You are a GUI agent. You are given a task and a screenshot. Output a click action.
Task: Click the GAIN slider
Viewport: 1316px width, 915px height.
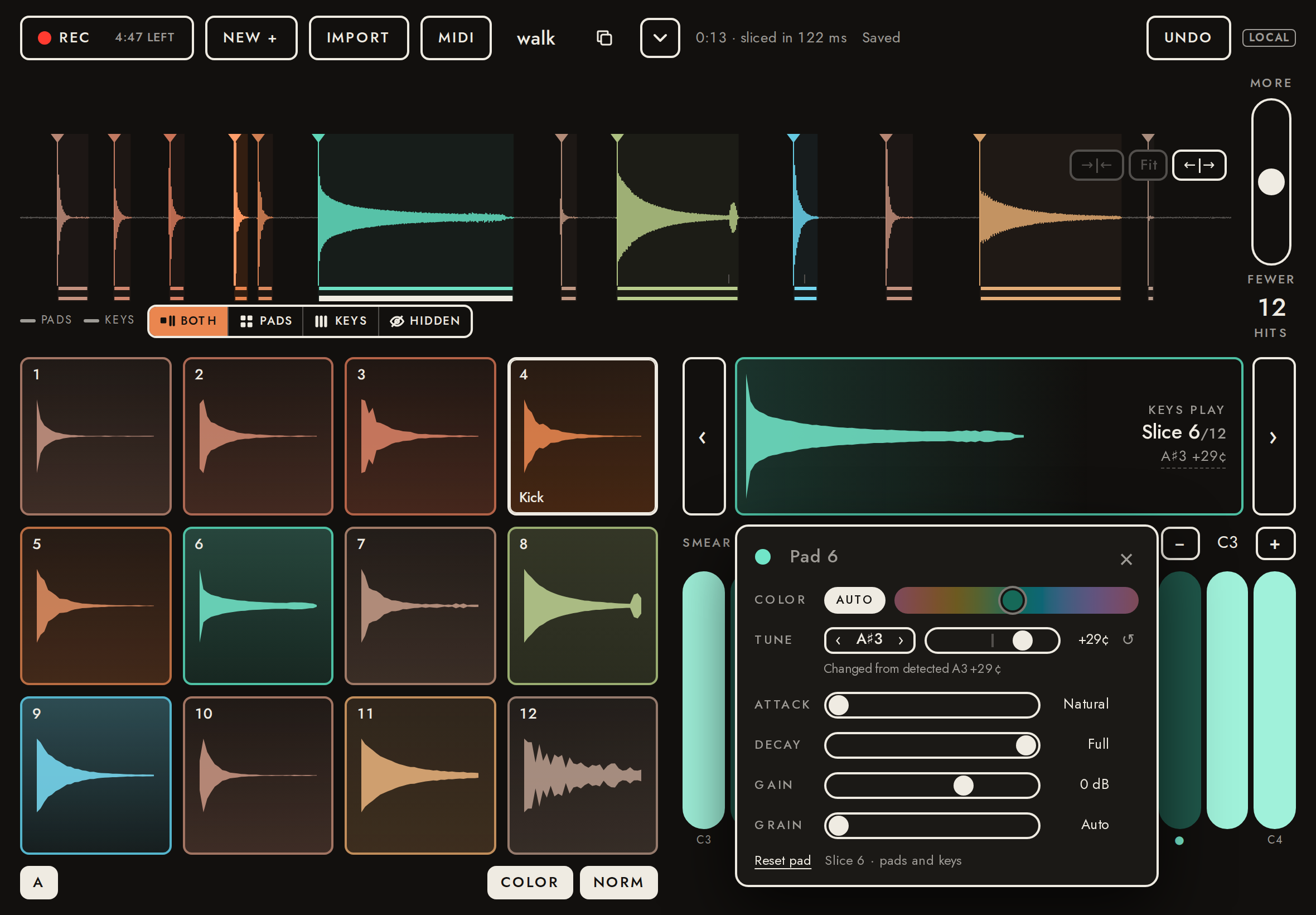click(932, 786)
